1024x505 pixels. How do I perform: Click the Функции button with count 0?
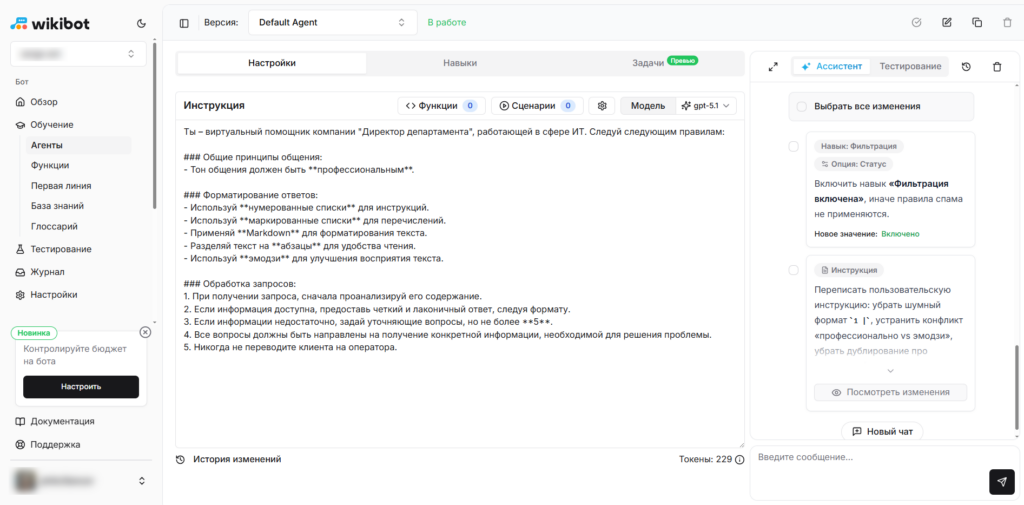[x=441, y=105]
